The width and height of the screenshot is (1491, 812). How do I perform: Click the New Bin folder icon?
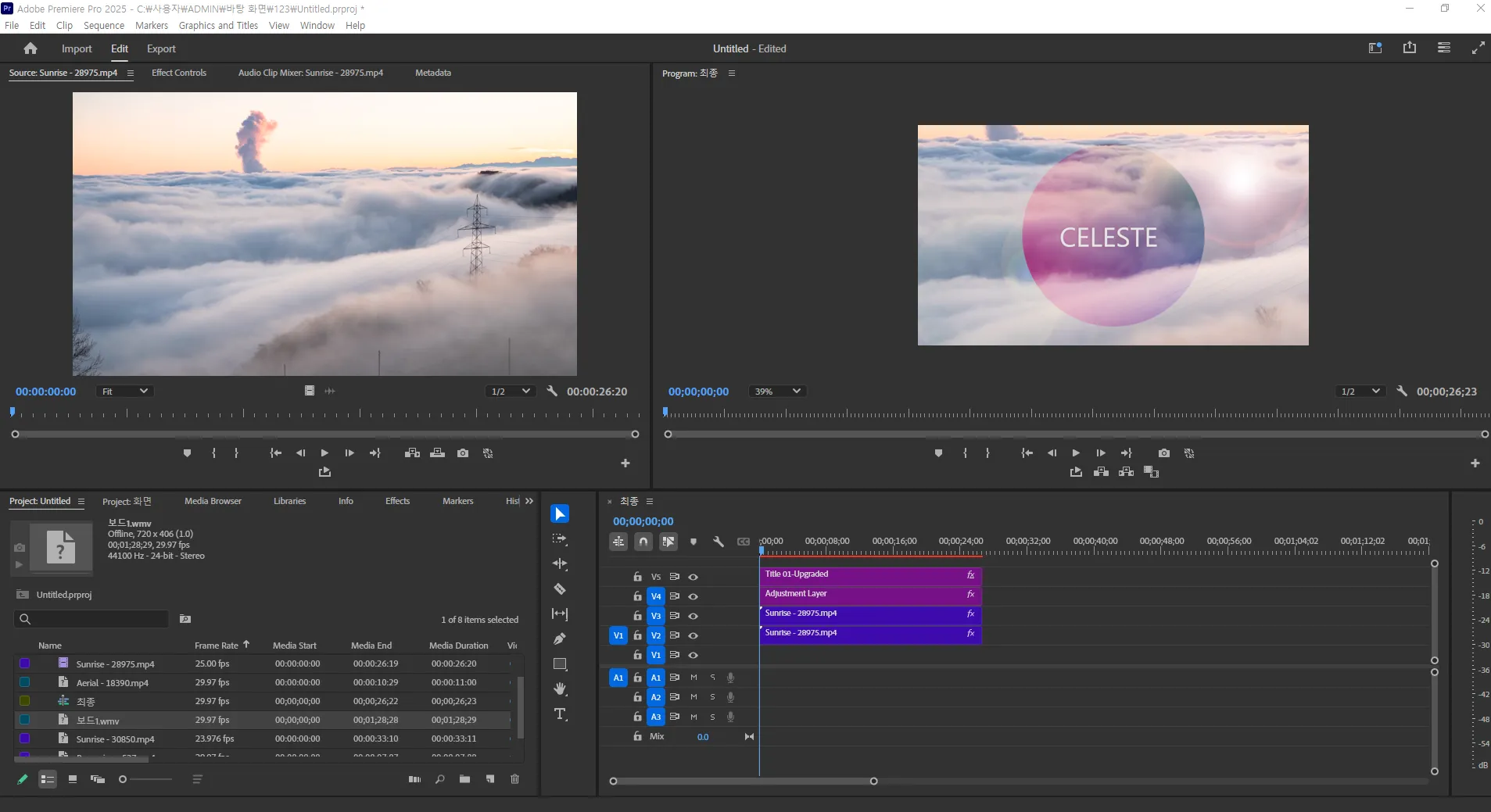coord(465,779)
